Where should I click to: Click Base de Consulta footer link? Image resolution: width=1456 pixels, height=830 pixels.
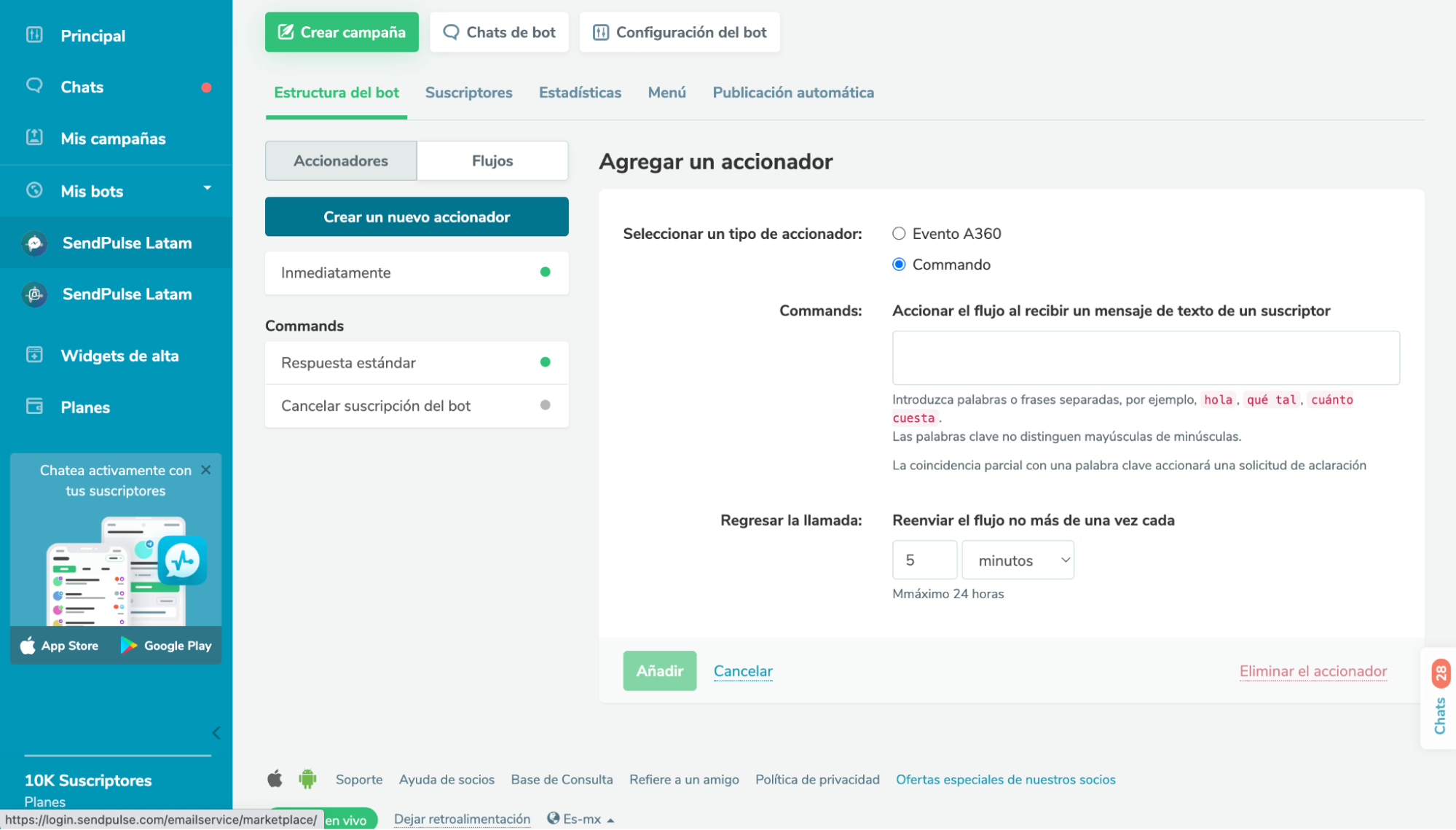(x=562, y=780)
